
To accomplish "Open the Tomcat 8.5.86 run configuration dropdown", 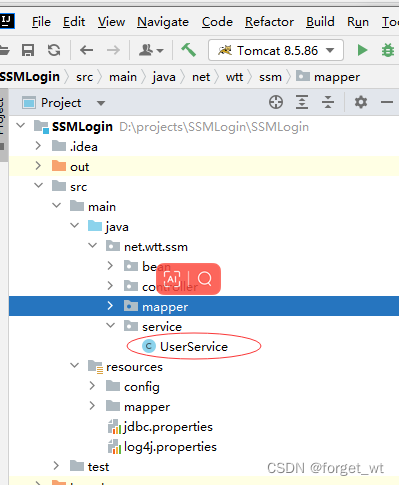I will pyautogui.click(x=276, y=50).
